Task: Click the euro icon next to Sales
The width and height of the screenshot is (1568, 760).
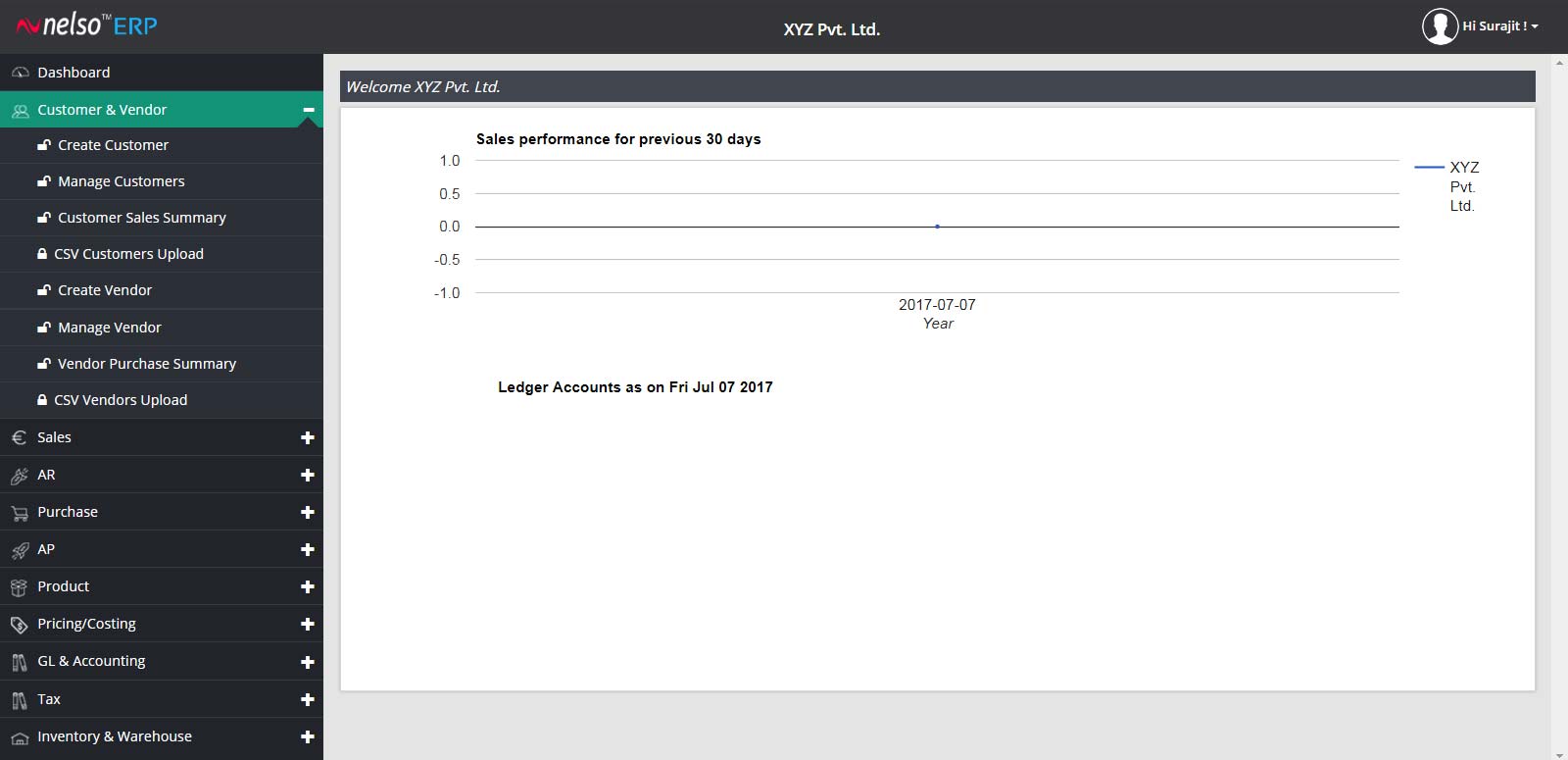Action: 20,438
